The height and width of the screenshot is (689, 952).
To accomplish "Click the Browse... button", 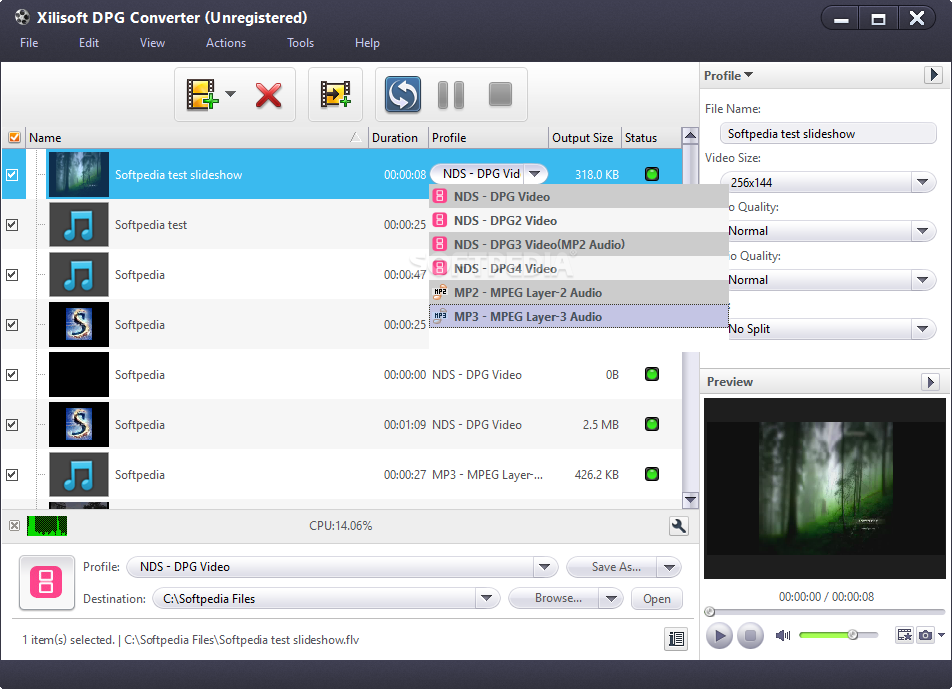I will point(554,599).
